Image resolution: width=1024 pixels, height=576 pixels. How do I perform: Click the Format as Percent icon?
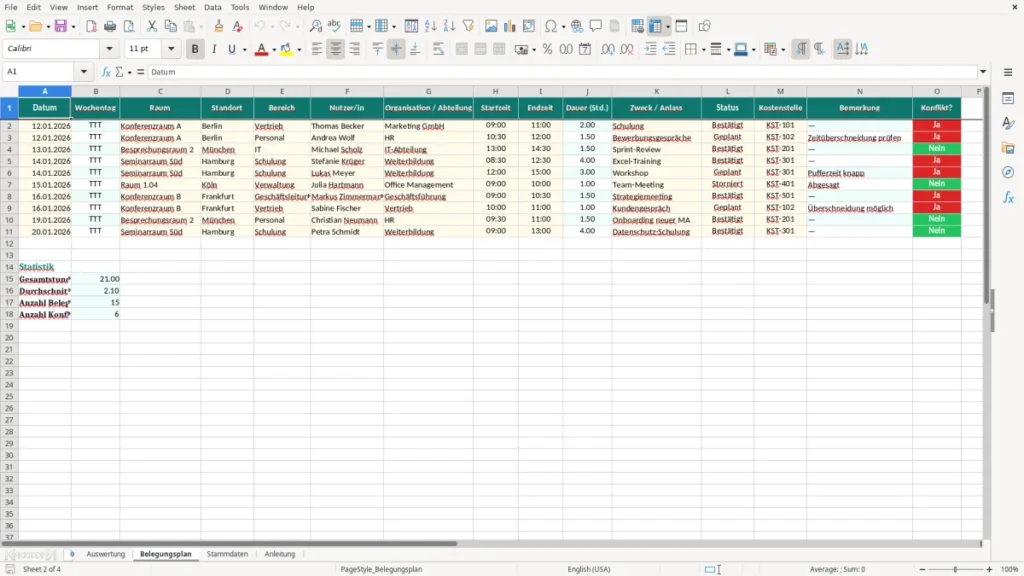tap(547, 49)
